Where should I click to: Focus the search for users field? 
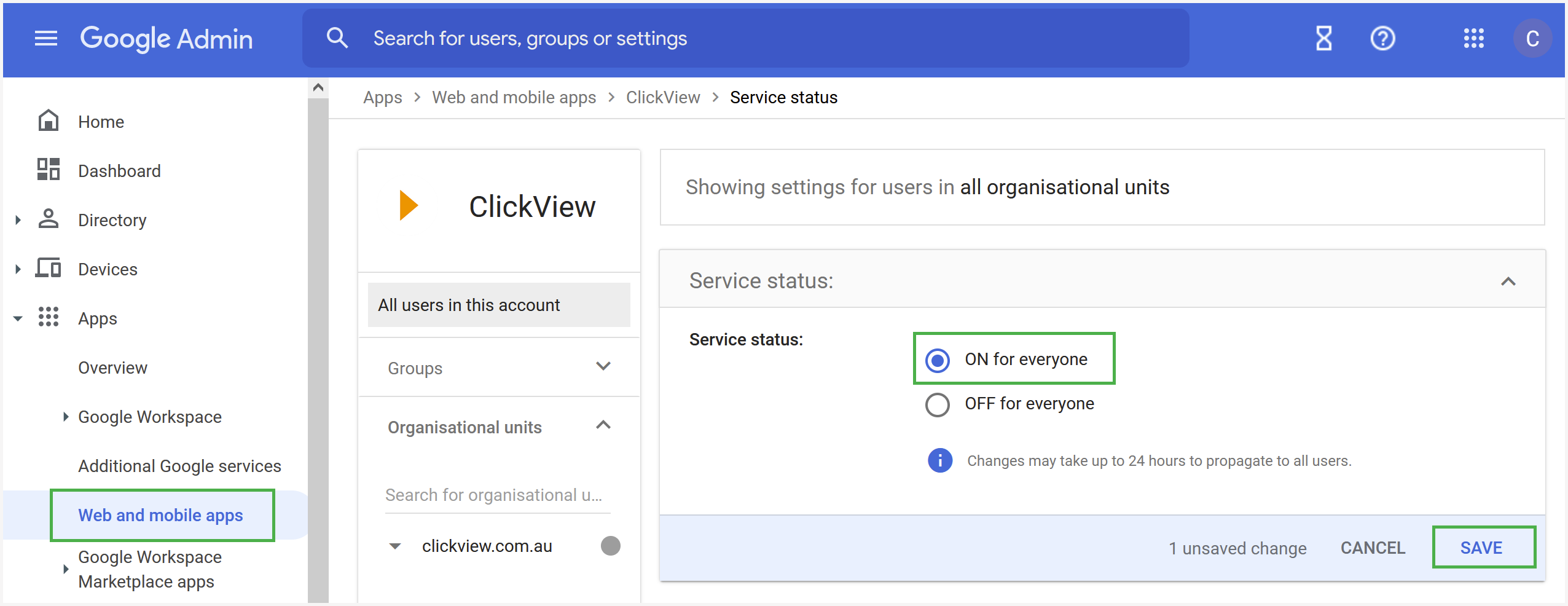click(746, 38)
